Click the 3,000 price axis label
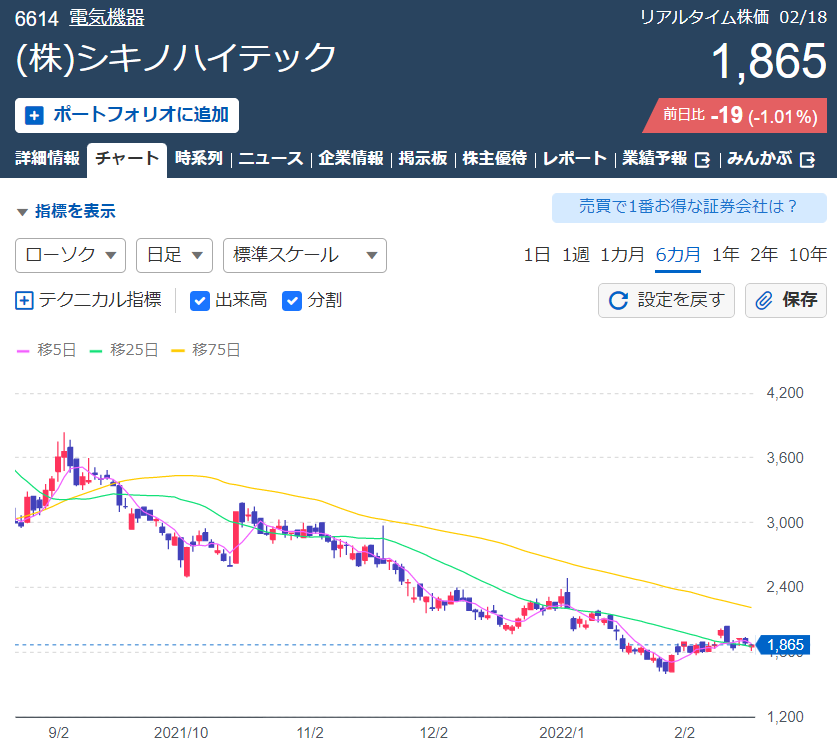The width and height of the screenshot is (837, 754). tap(785, 523)
